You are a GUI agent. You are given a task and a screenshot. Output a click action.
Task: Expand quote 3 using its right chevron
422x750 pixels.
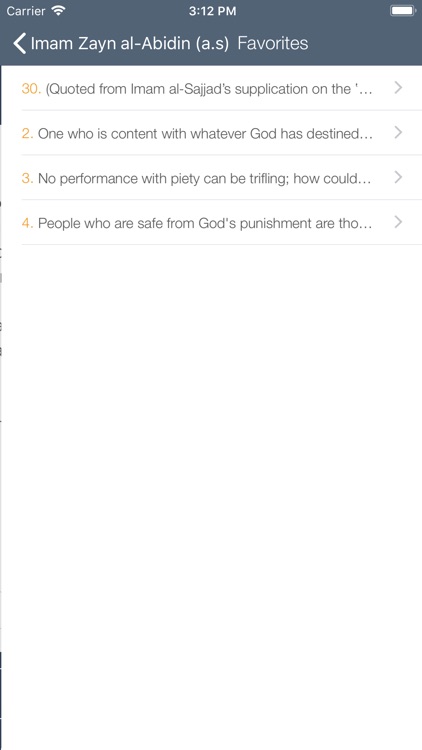tap(398, 177)
